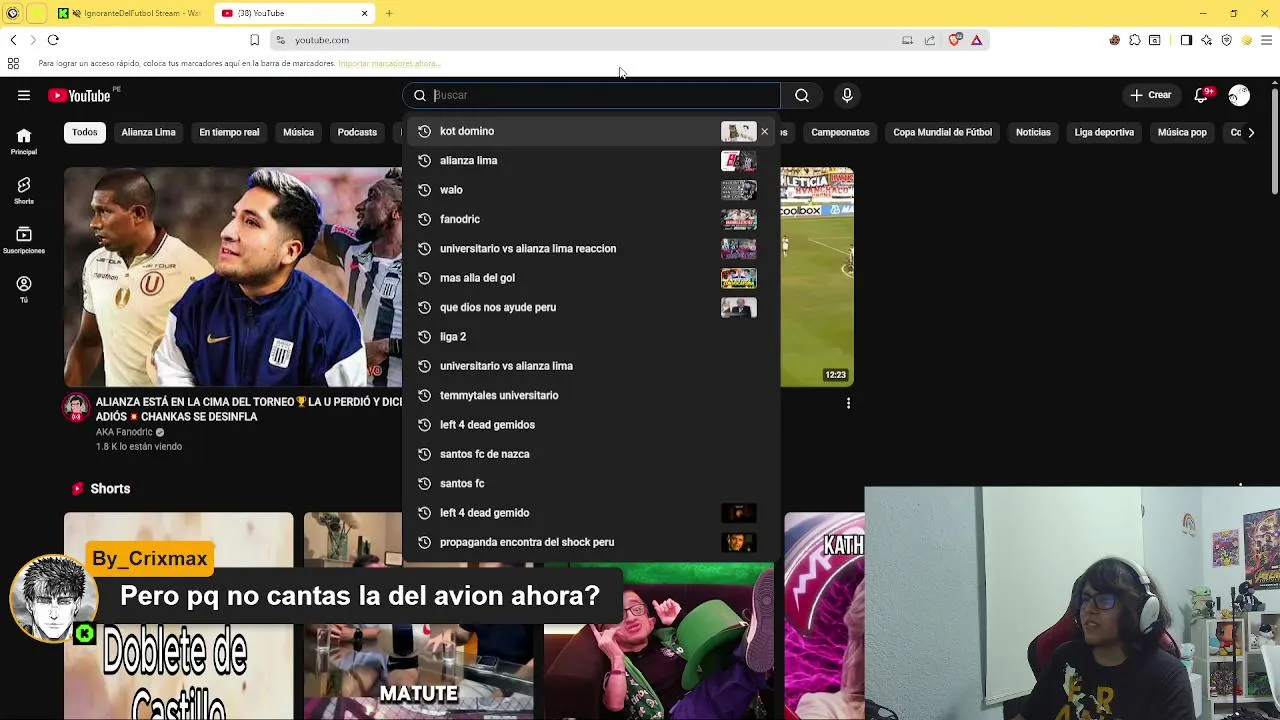The width and height of the screenshot is (1280, 720).
Task: Open the Alianza livestream thumbnail
Action: click(233, 277)
